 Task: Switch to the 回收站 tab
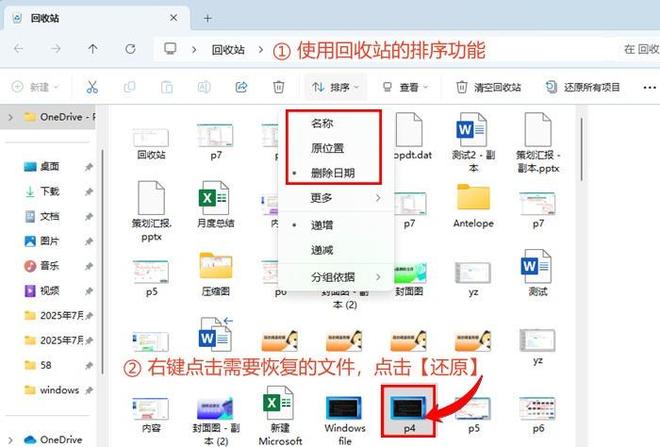[x=95, y=18]
